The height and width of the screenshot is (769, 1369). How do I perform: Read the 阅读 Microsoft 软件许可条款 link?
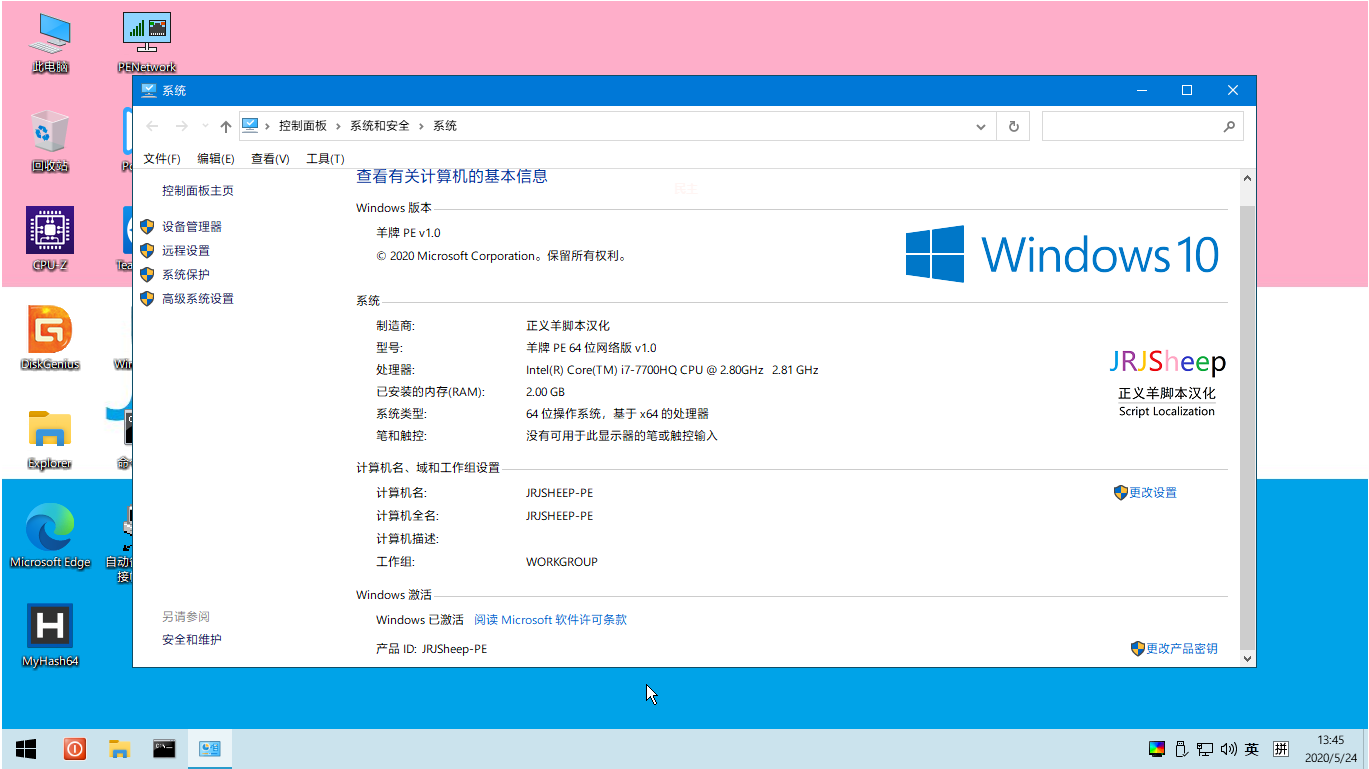pos(550,620)
